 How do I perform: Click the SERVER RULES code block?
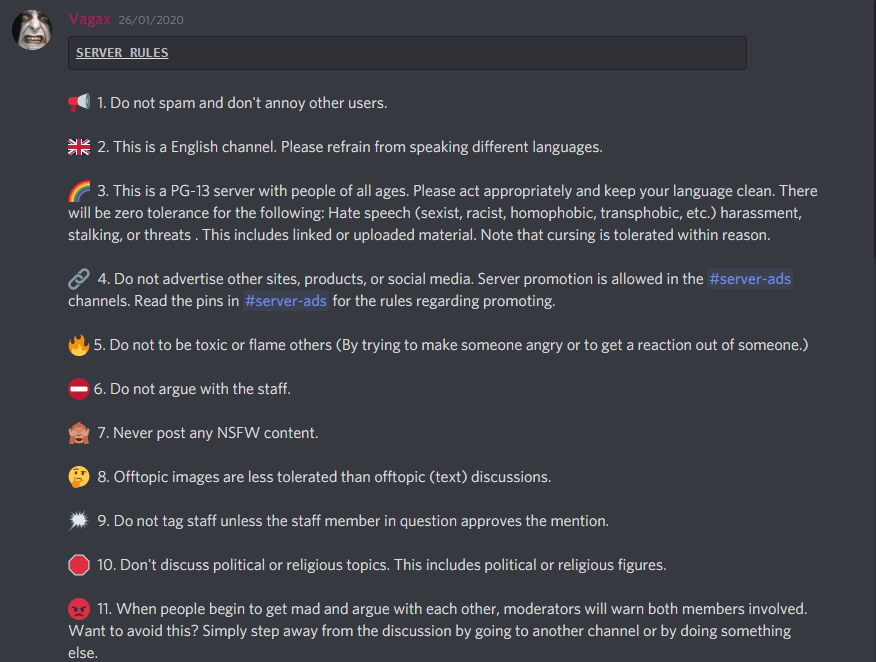click(x=407, y=53)
